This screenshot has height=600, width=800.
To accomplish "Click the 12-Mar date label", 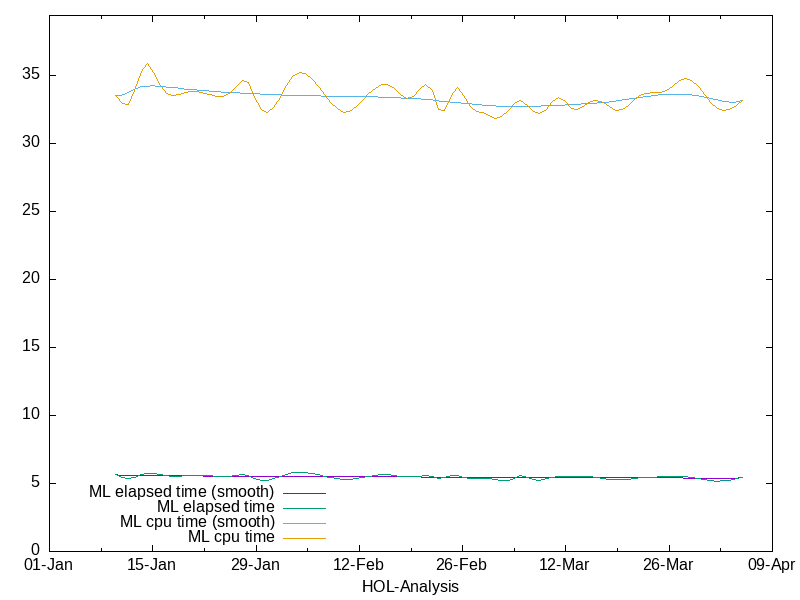I will click(564, 565).
